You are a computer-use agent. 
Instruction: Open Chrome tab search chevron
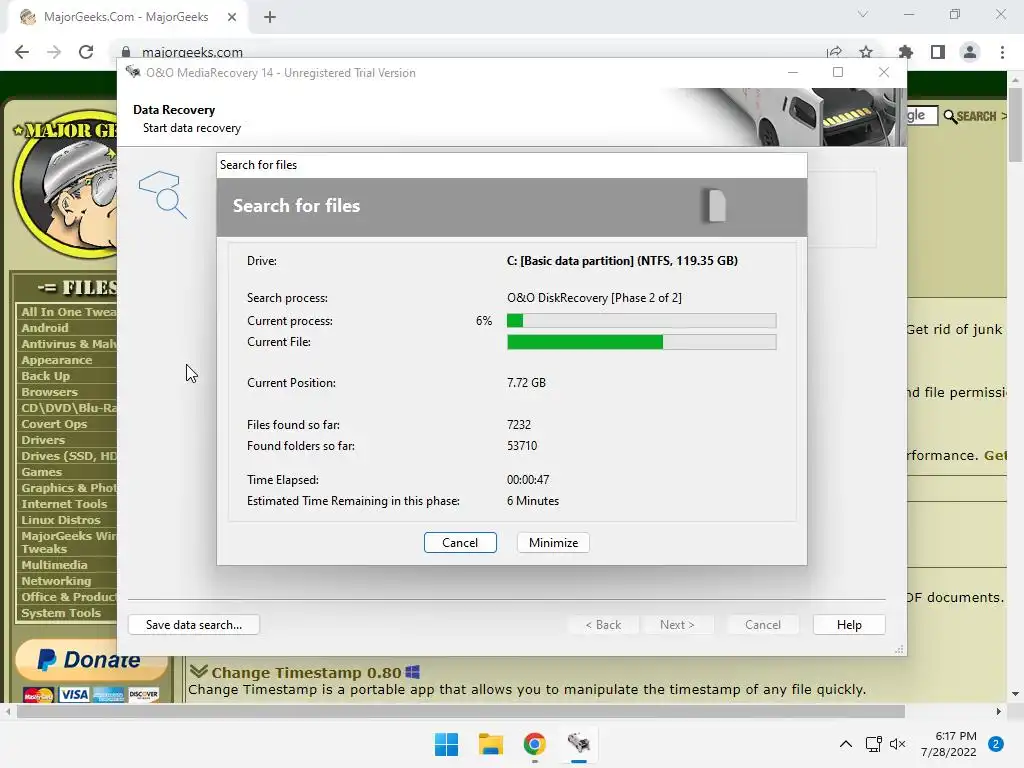[863, 14]
